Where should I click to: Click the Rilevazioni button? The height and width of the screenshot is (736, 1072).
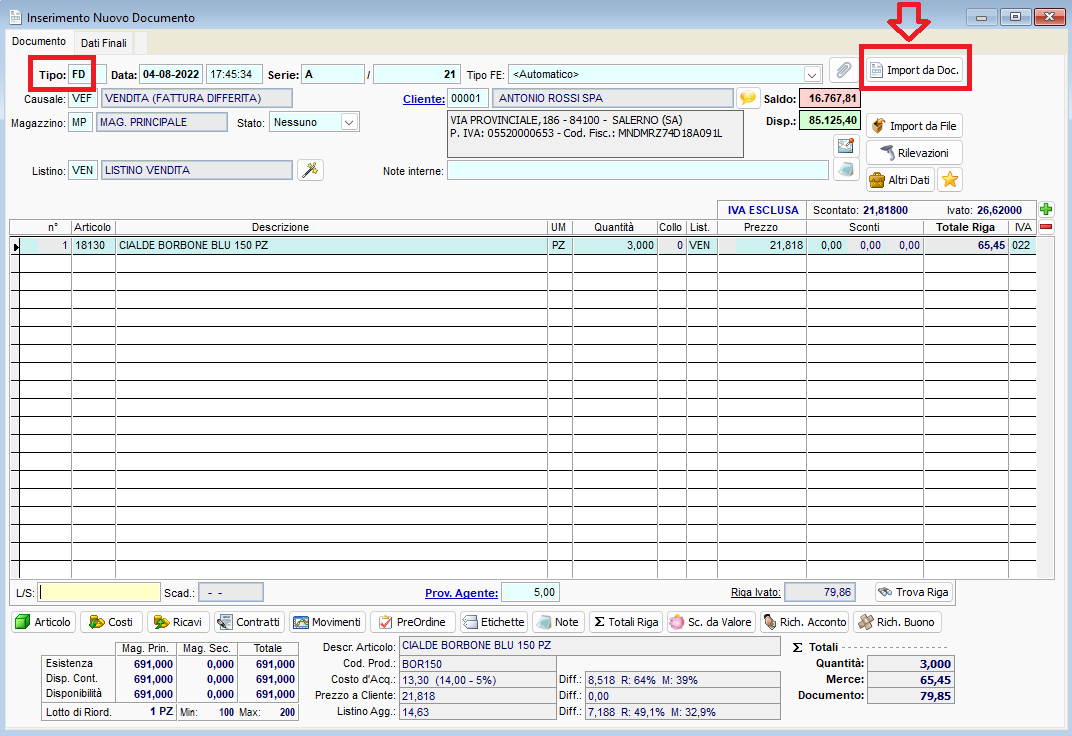tap(914, 153)
